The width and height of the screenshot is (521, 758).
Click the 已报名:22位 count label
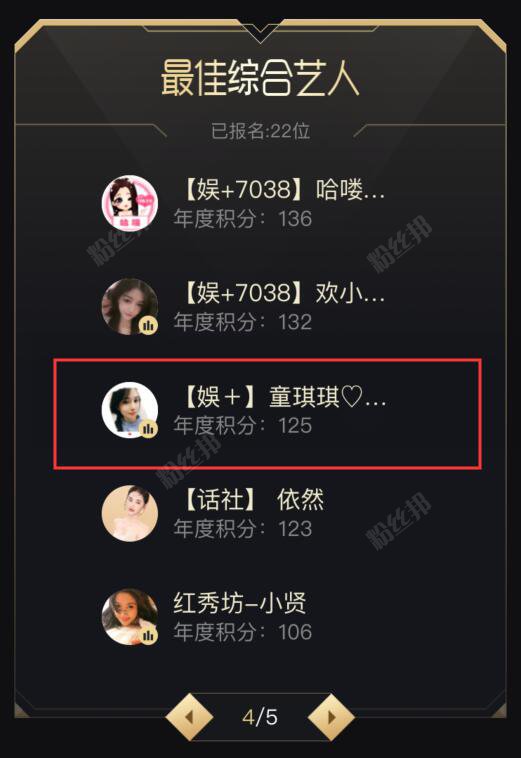coord(260,131)
